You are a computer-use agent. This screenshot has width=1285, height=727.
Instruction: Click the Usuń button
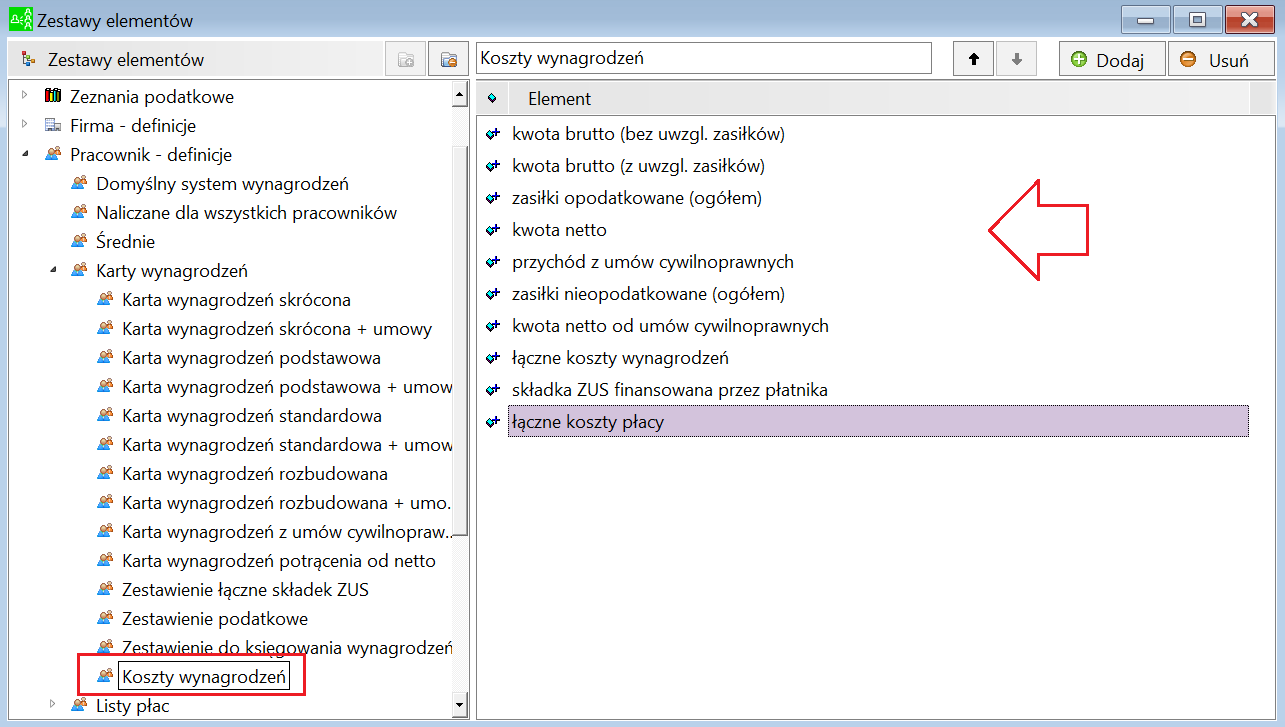(1221, 59)
